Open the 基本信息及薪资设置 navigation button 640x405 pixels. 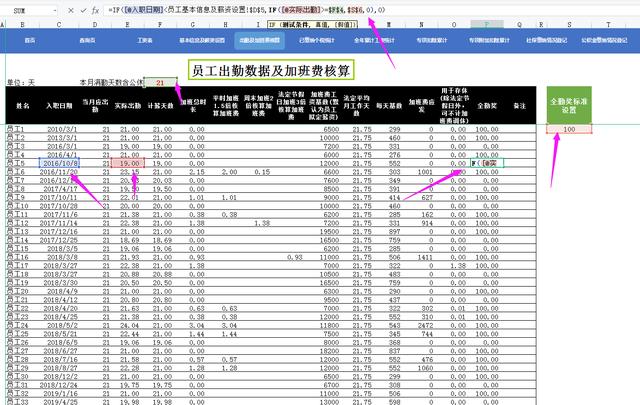click(x=202, y=40)
